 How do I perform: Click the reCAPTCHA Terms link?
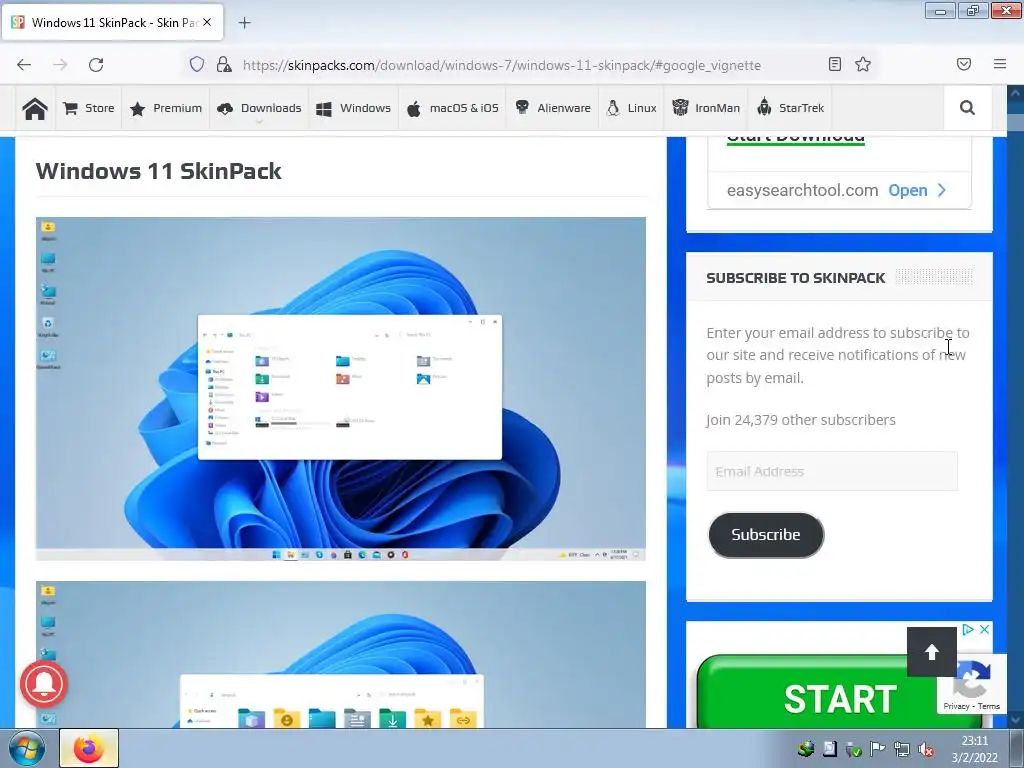pyautogui.click(x=989, y=706)
